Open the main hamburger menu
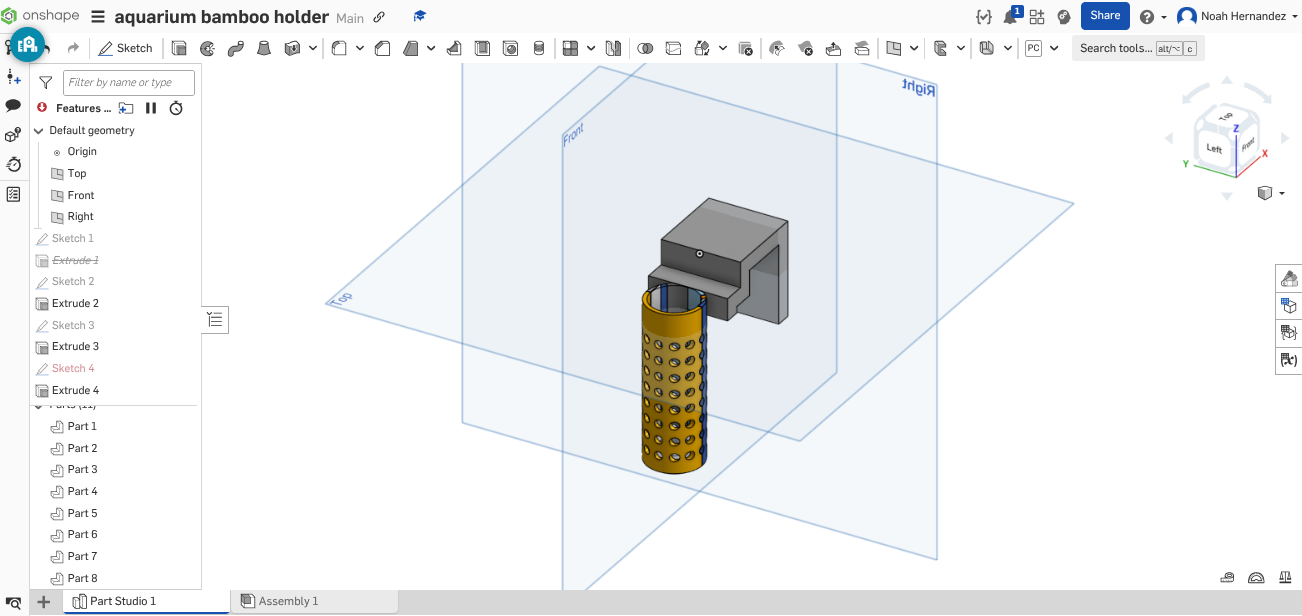The image size is (1302, 616). (x=98, y=17)
